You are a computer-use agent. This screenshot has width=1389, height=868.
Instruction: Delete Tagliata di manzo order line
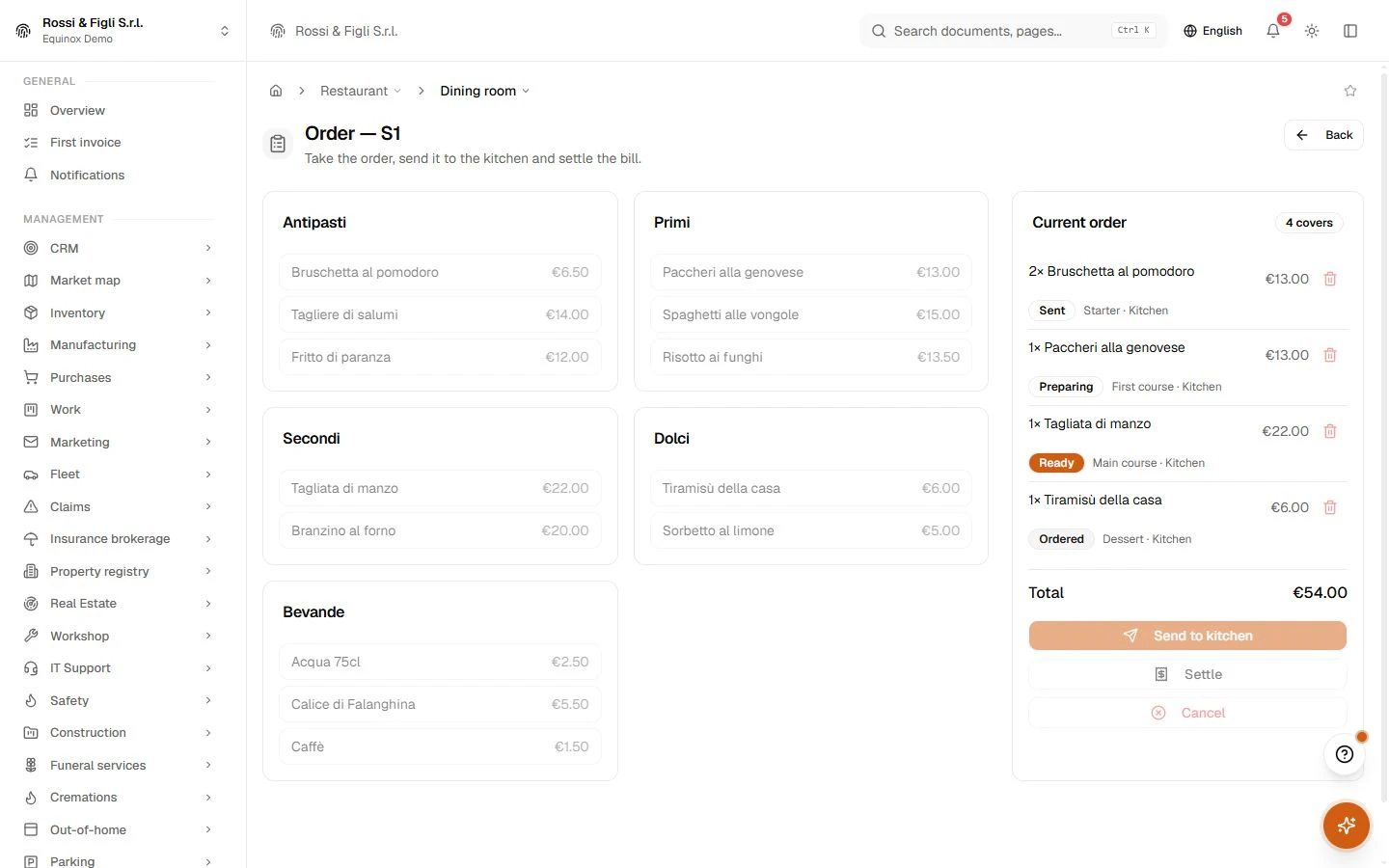coord(1330,431)
